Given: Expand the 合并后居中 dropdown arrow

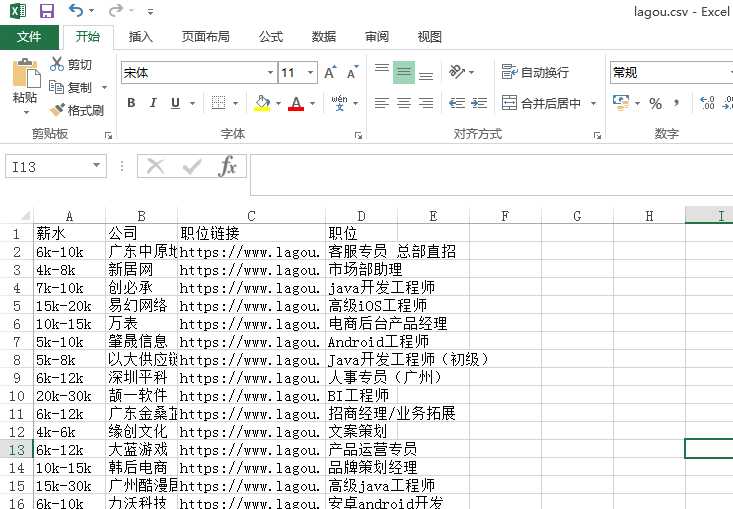Looking at the screenshot, I should pos(593,103).
